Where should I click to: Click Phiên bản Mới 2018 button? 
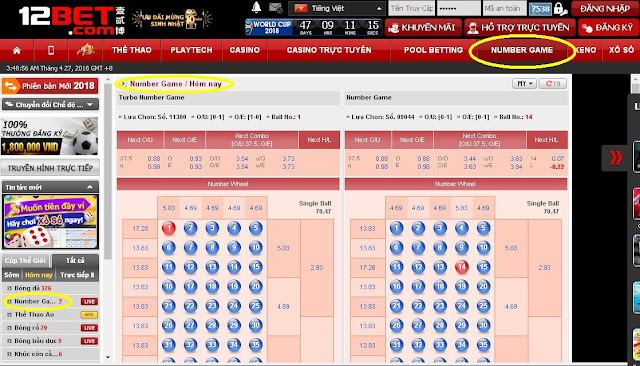tap(50, 86)
